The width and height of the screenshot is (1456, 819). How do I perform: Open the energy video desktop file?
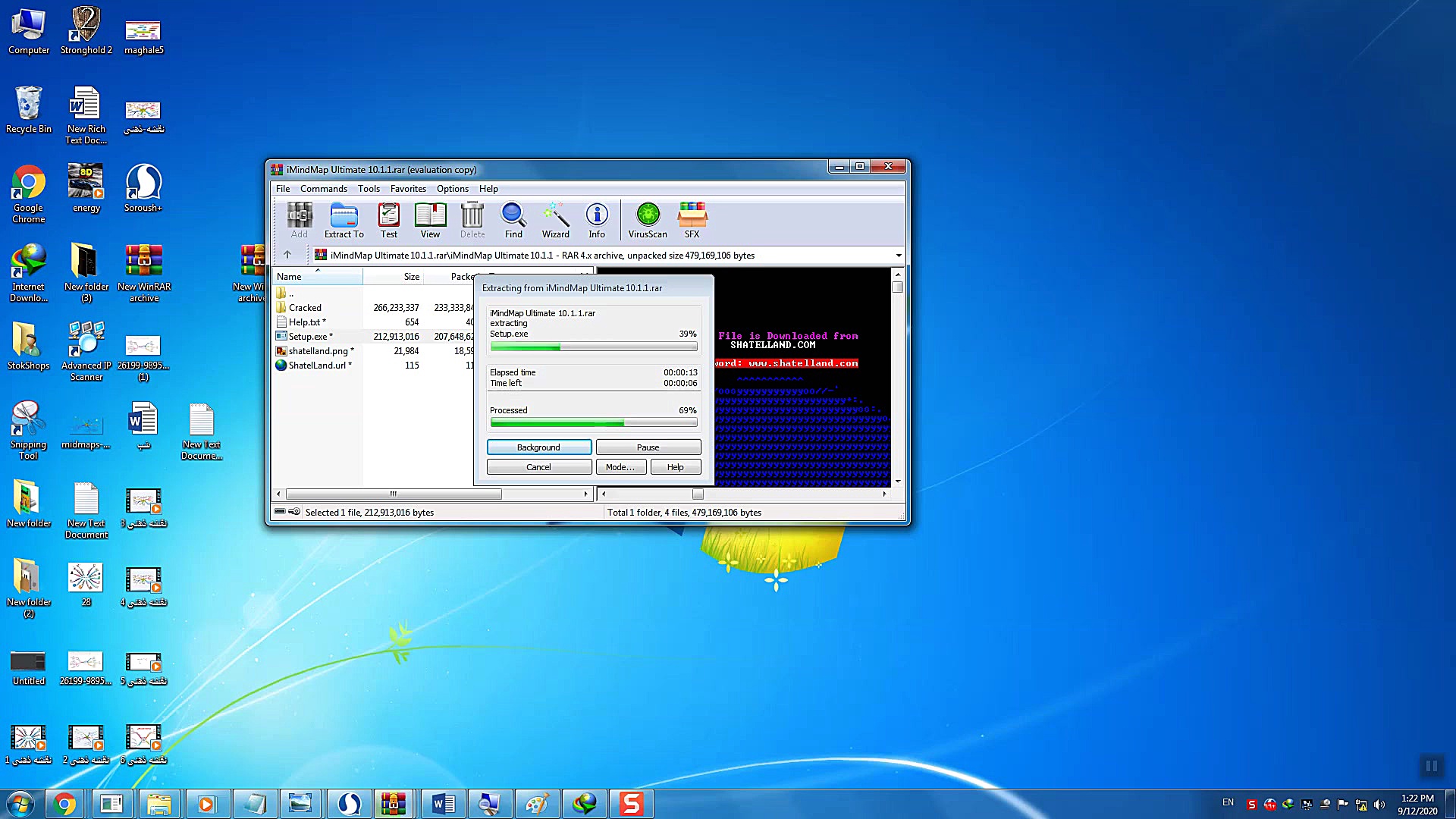pyautogui.click(x=86, y=188)
